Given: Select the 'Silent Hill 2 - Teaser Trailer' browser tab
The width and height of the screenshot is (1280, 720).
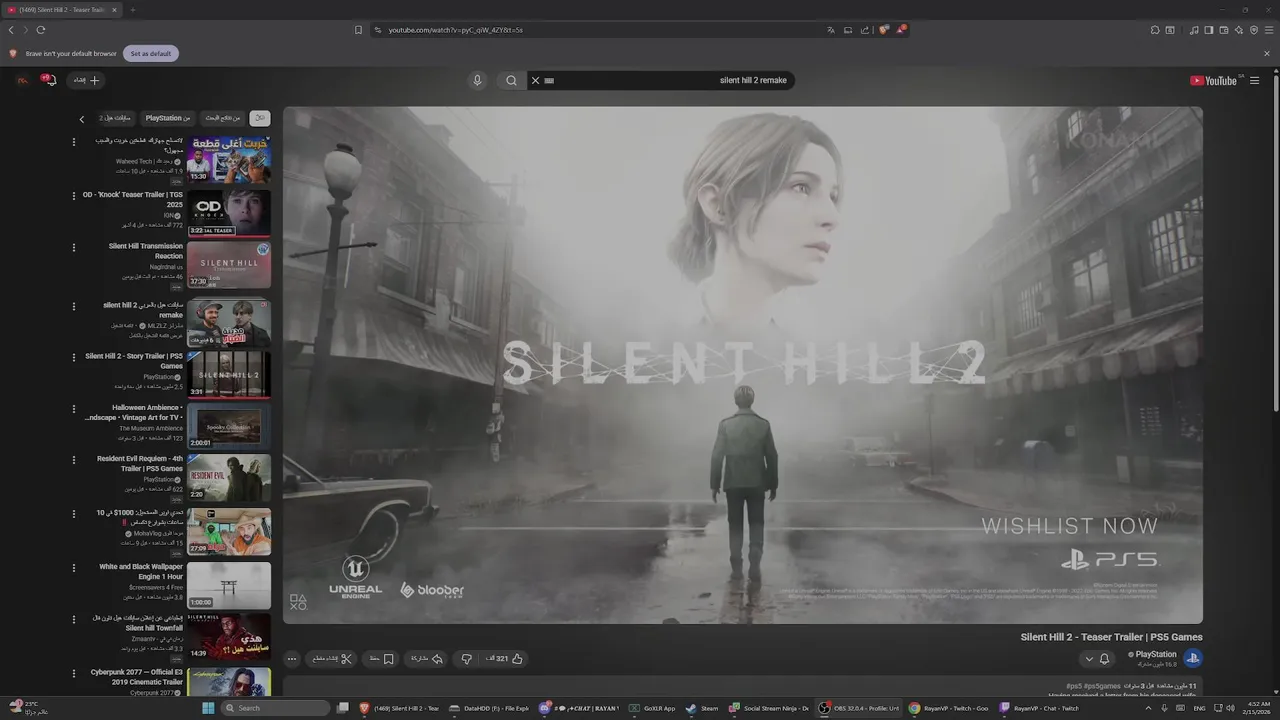Looking at the screenshot, I should 62,10.
